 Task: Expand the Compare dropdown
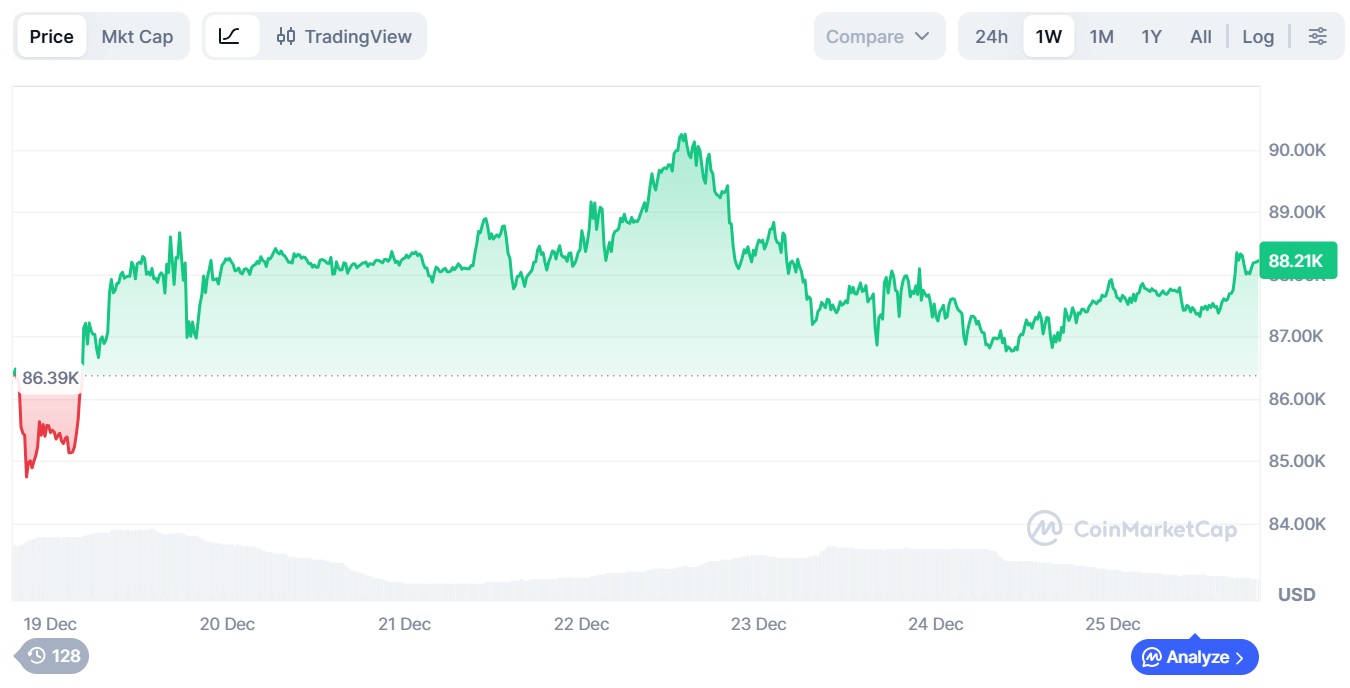coord(878,37)
